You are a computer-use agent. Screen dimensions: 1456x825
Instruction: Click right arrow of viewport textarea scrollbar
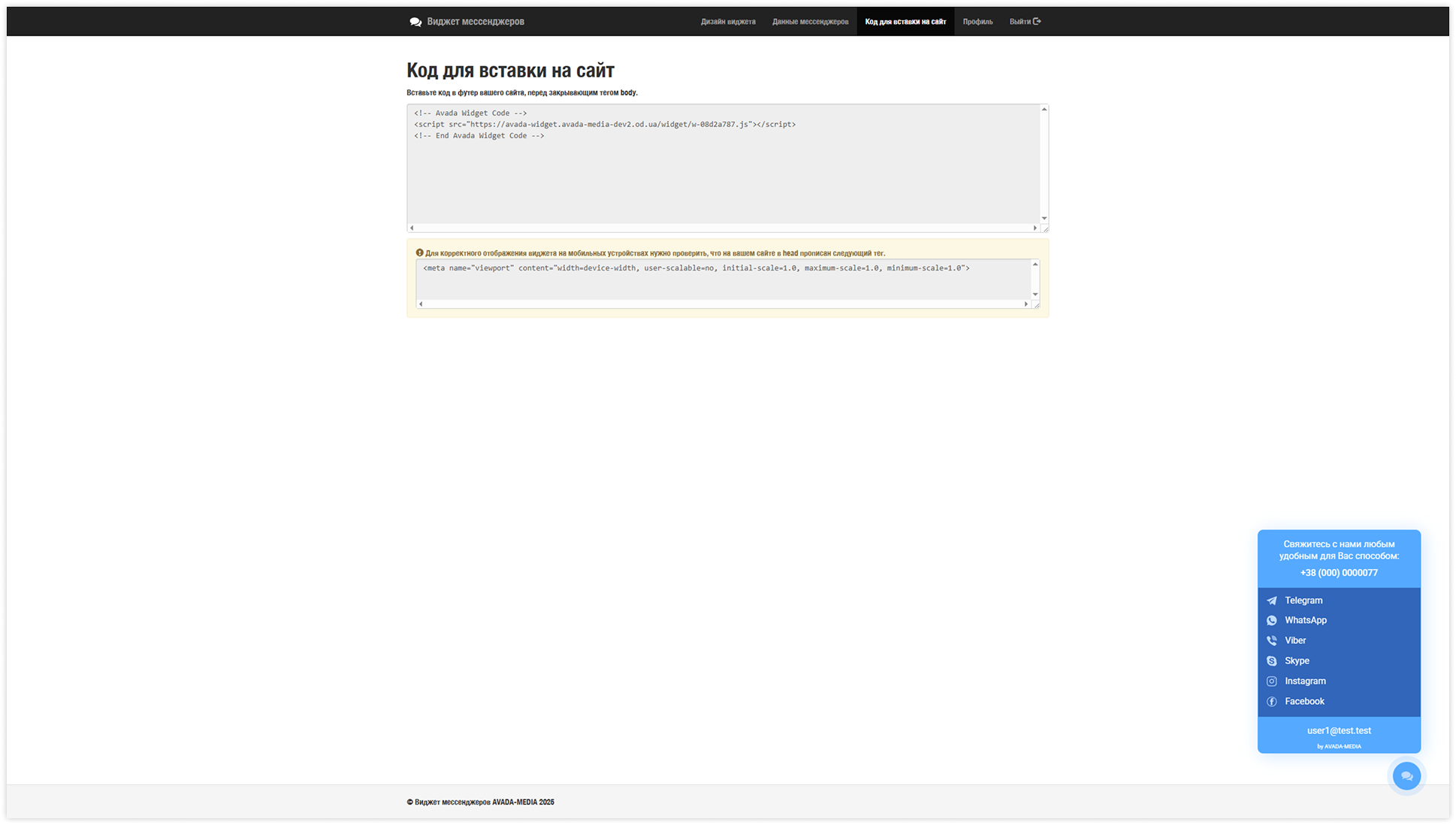1026,304
